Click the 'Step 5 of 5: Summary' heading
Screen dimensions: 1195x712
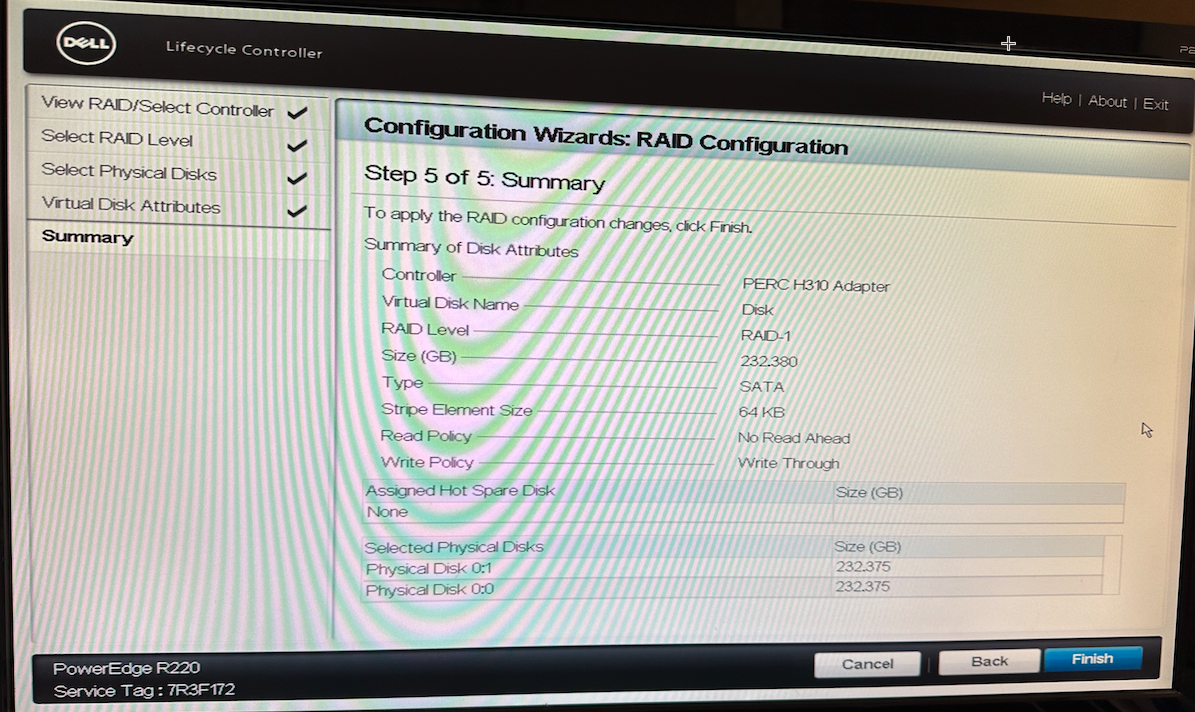(x=484, y=178)
